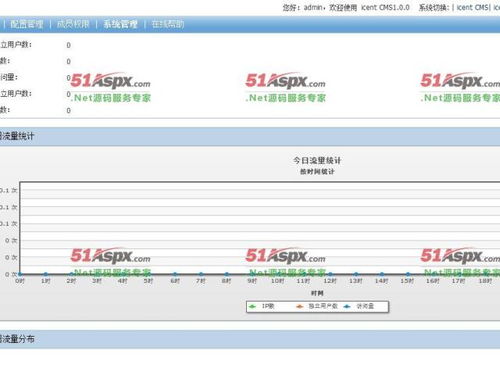Switch system to icent CMS link
Image resolution: width=500 pixels, height=375 pixels.
coord(473,7)
